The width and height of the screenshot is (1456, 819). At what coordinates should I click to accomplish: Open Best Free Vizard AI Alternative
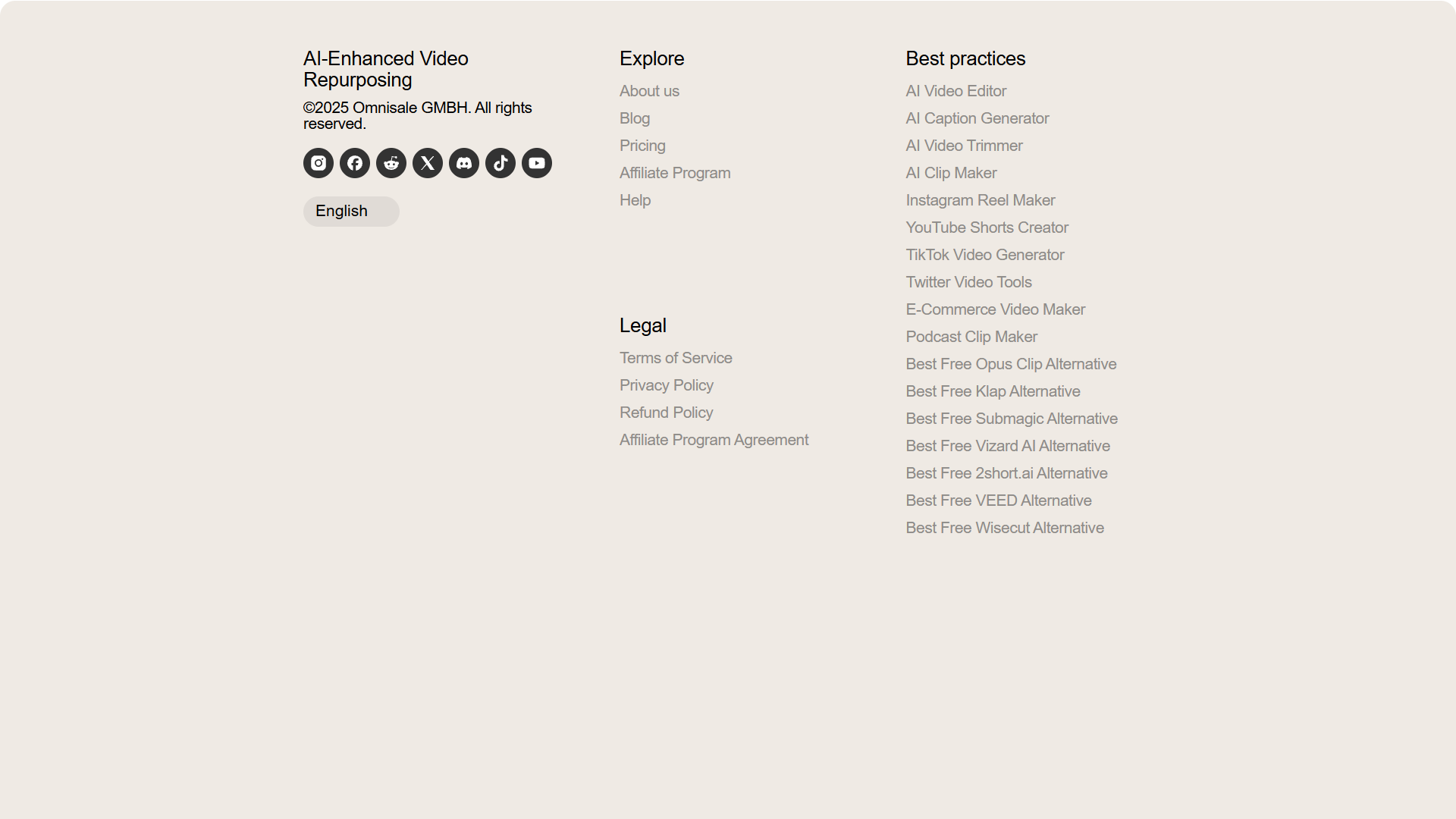tap(1008, 446)
